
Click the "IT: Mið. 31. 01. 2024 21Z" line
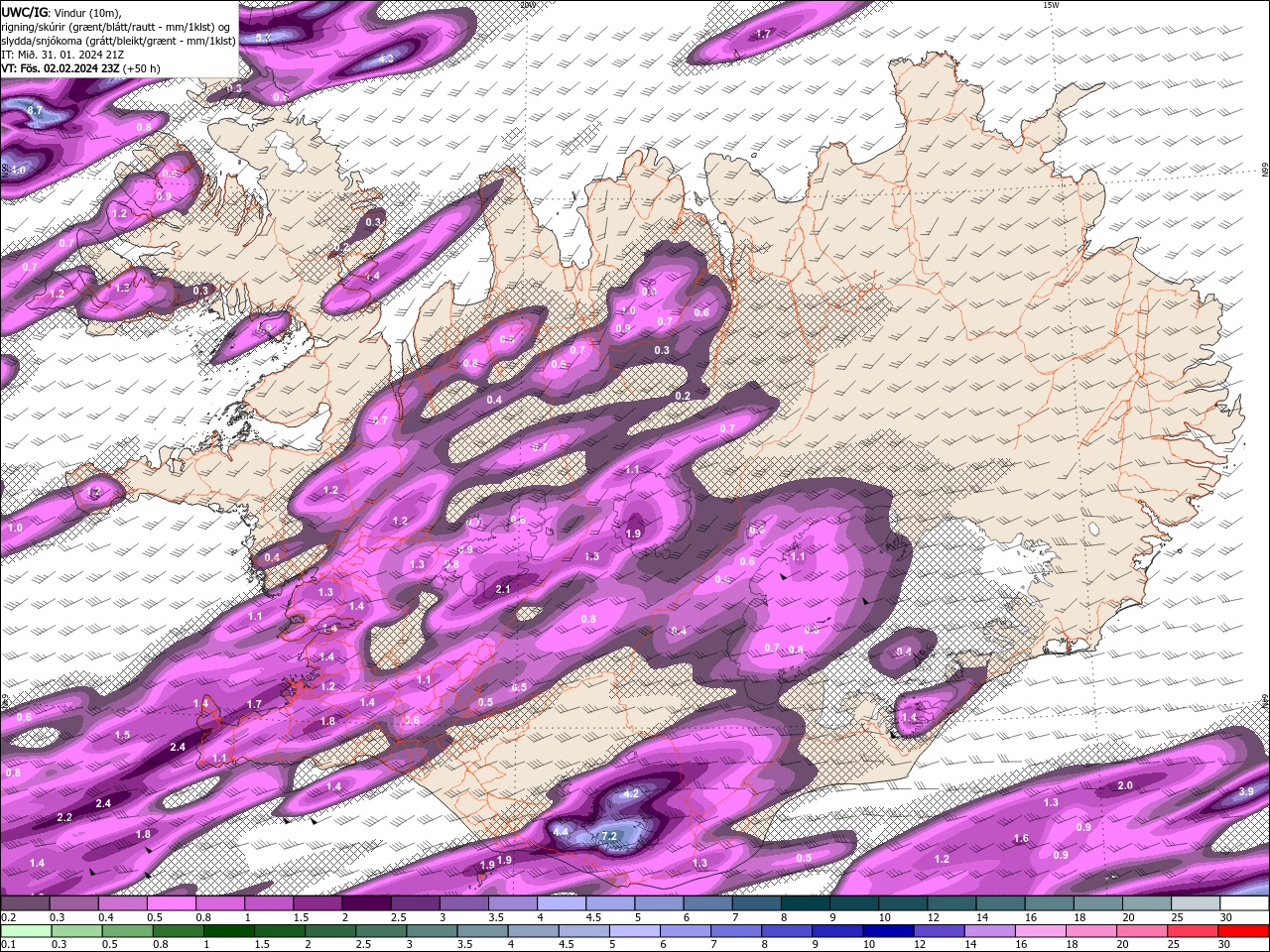click(63, 55)
